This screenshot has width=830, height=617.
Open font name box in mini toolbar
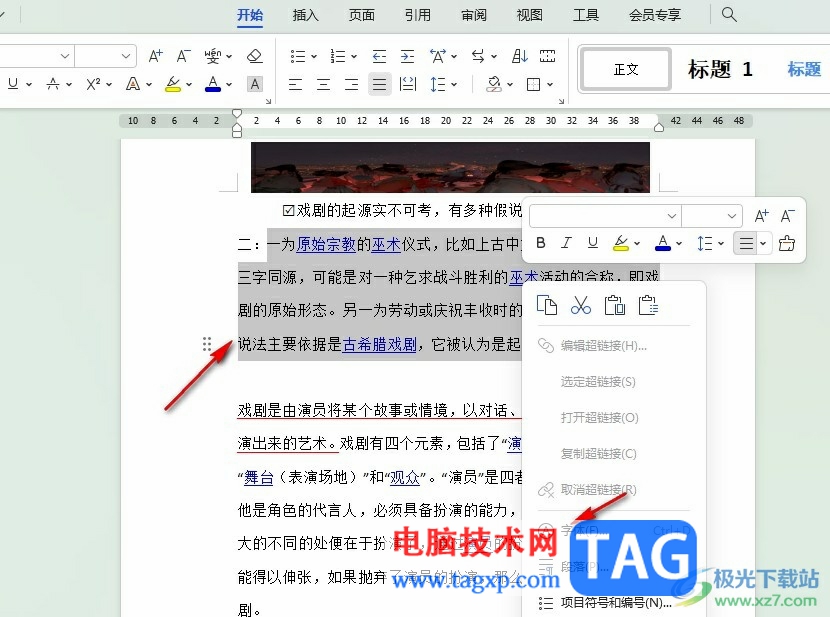605,216
